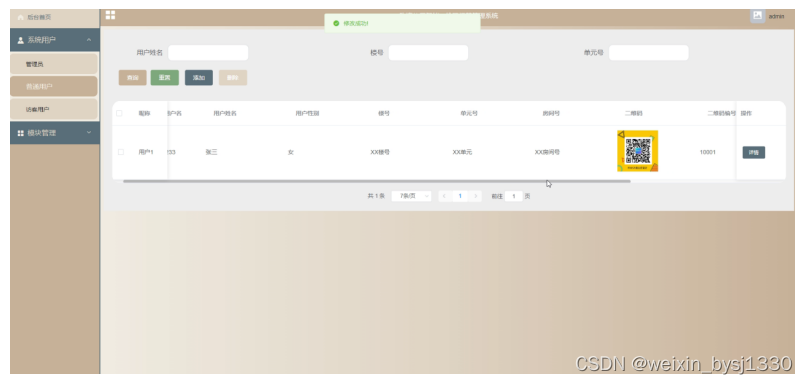
Task: Collapse the 系统用户 menu chevron
Action: tap(89, 40)
